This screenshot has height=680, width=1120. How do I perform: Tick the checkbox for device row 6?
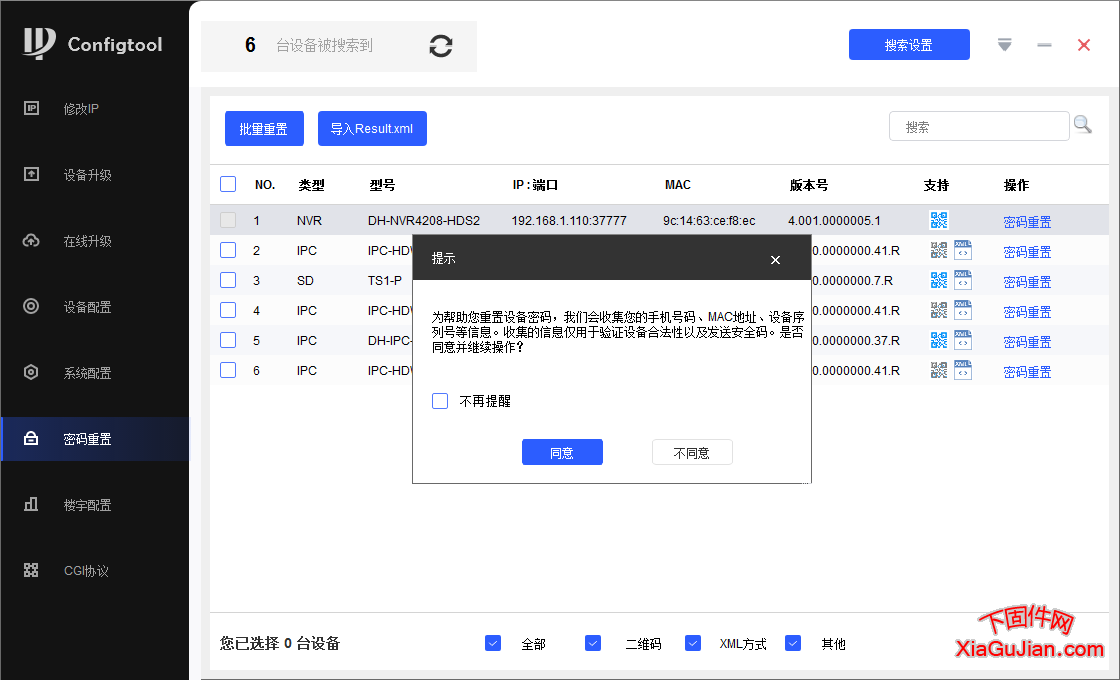point(228,370)
